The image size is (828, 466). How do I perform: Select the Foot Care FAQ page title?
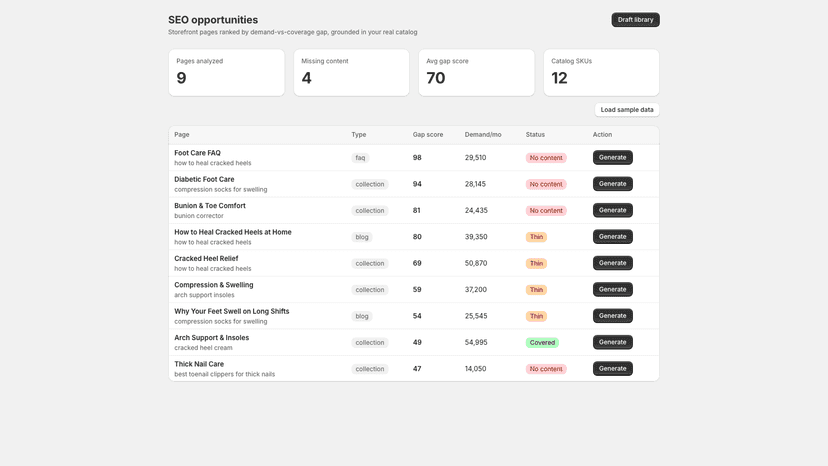[x=197, y=153]
